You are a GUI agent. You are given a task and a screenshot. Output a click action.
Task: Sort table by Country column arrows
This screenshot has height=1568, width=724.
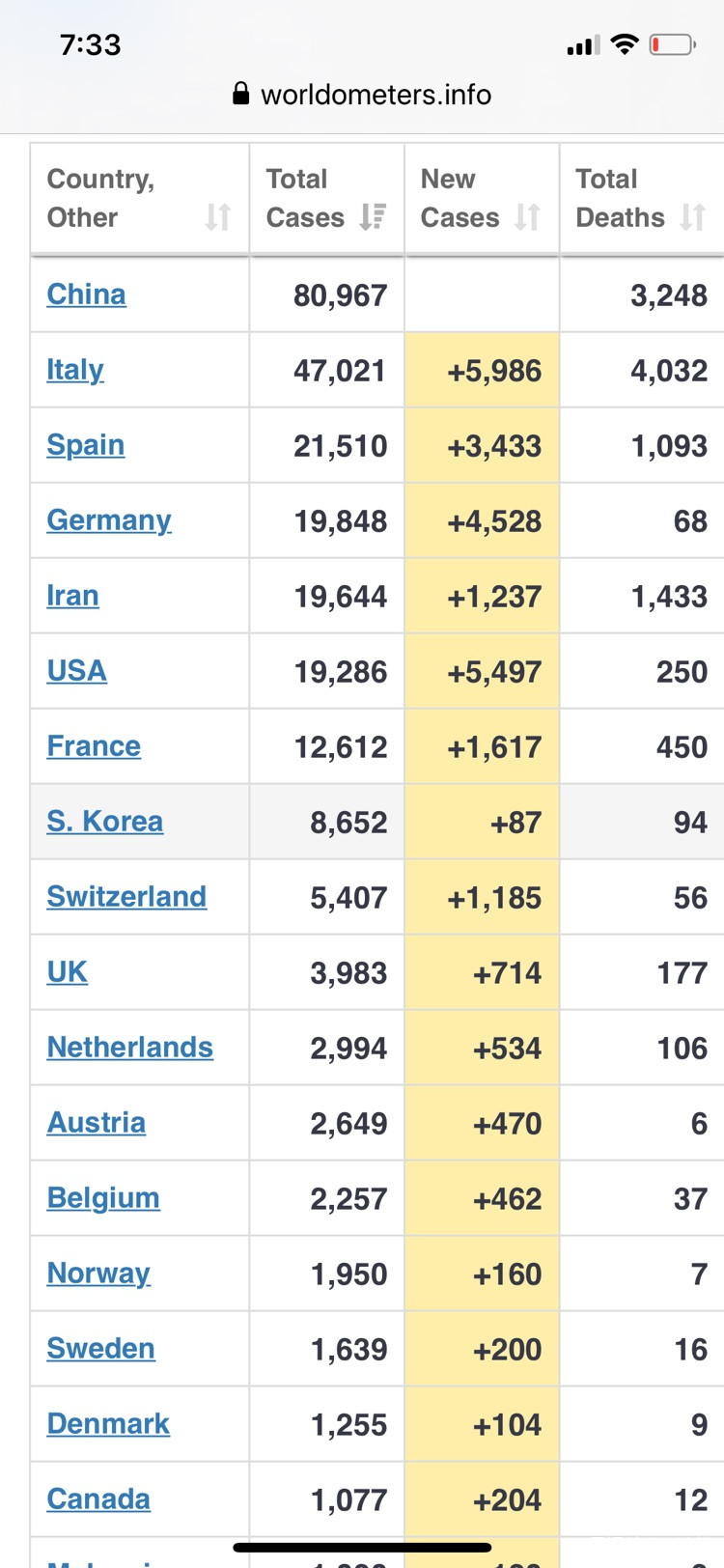[x=218, y=217]
